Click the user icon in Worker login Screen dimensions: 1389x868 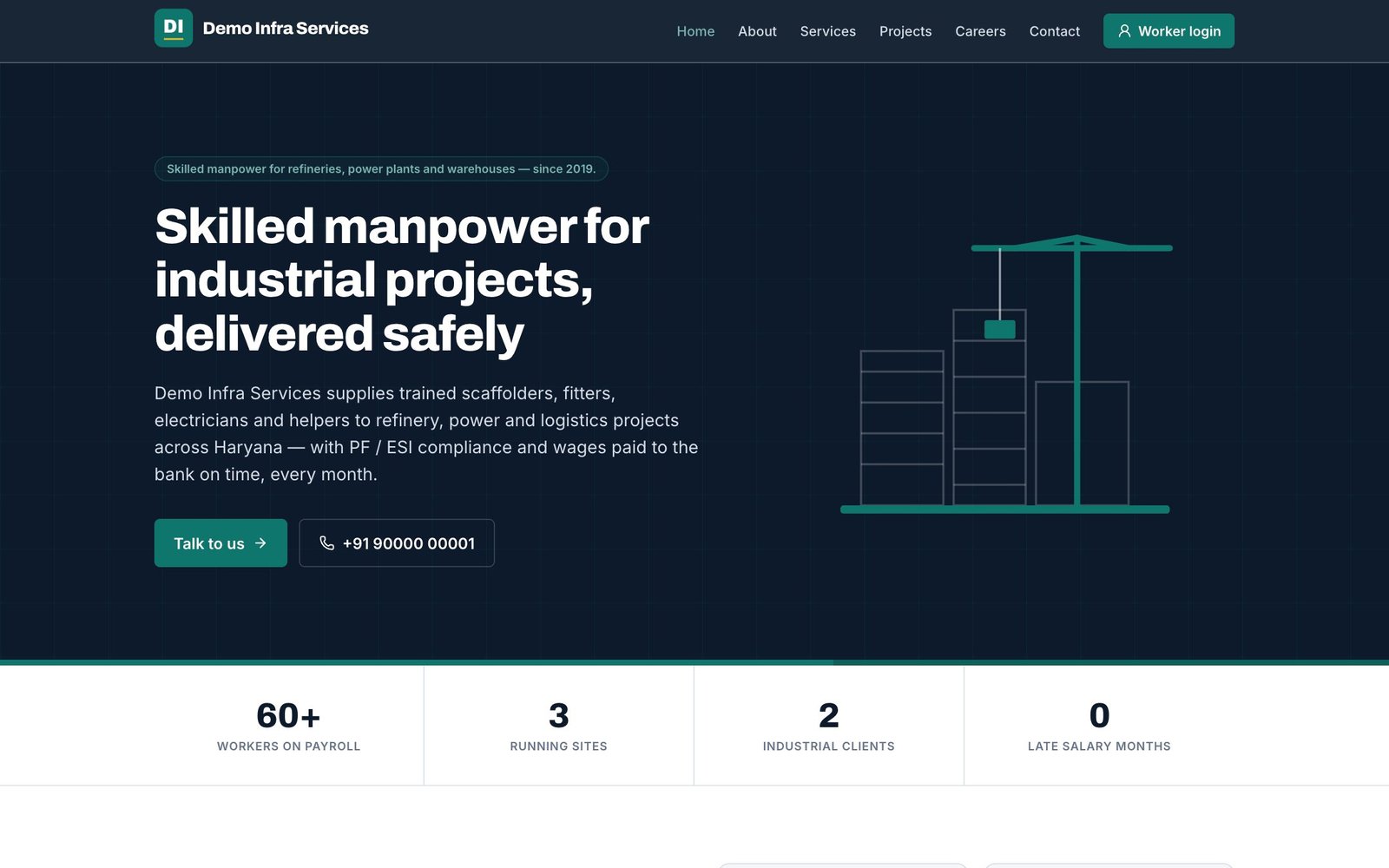click(x=1124, y=31)
